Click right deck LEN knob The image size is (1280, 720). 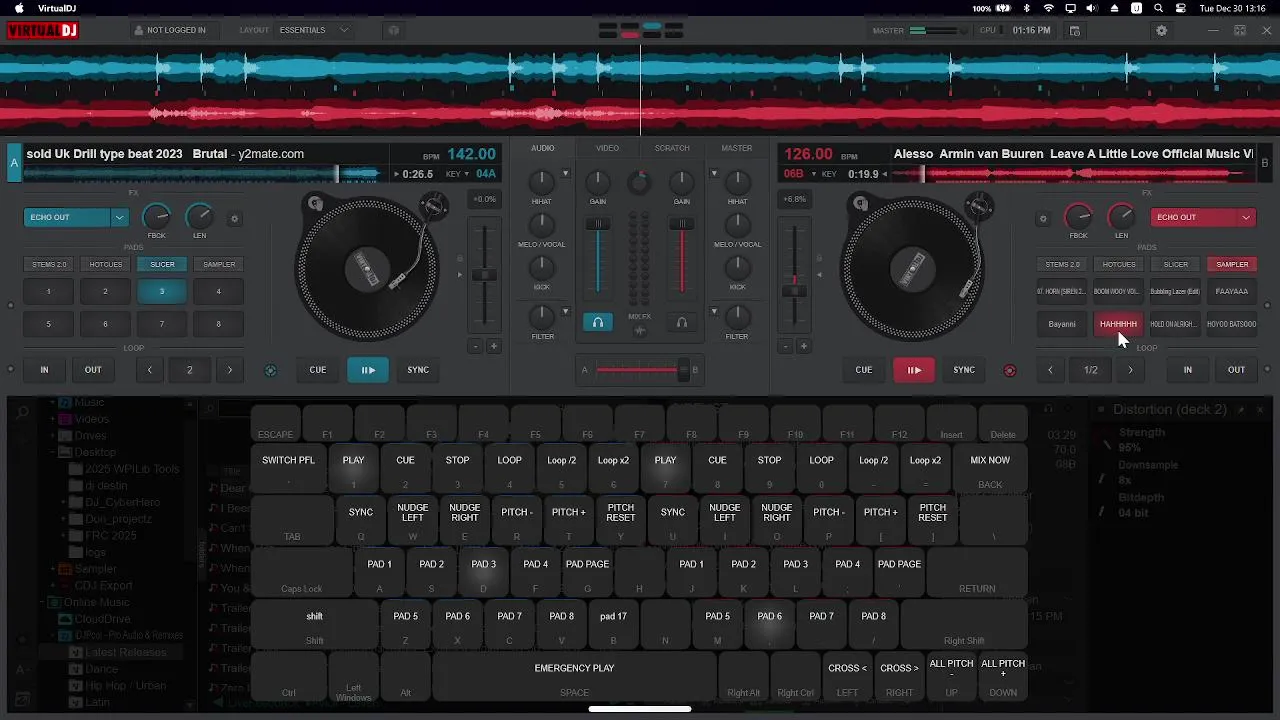[x=1121, y=217]
